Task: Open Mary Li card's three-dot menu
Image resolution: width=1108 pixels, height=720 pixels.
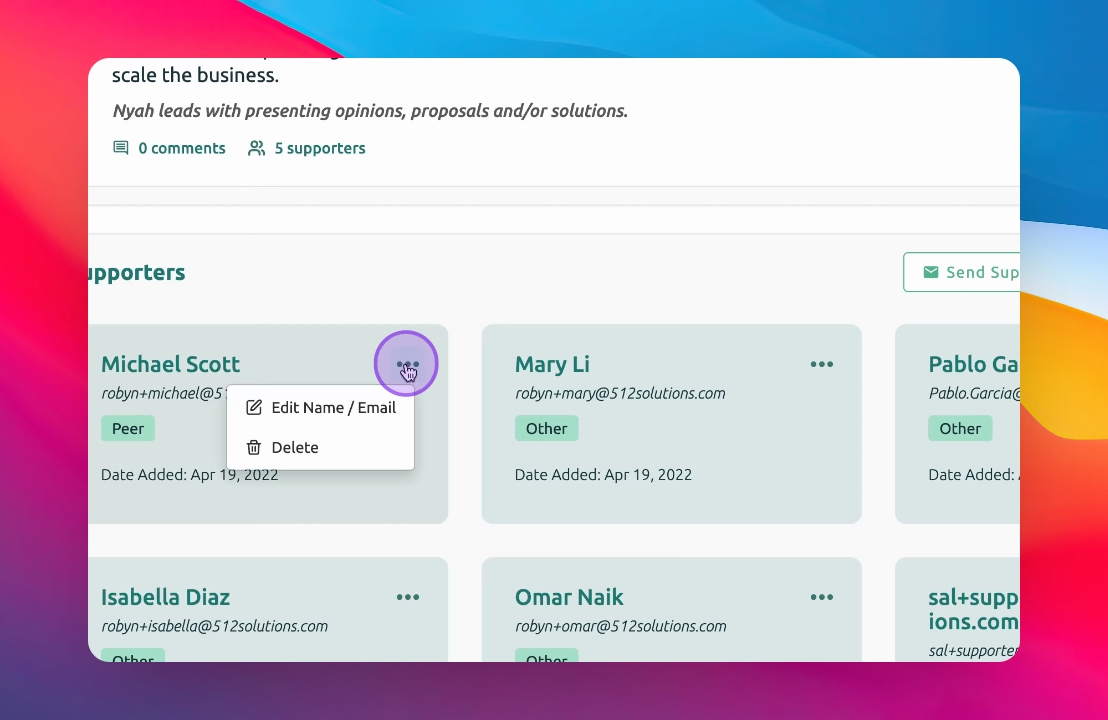Action: pyautogui.click(x=821, y=364)
